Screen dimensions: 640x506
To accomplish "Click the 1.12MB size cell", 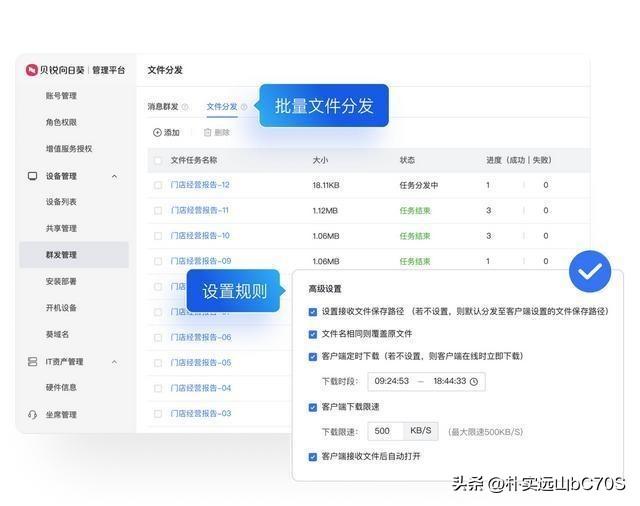I will point(325,211).
